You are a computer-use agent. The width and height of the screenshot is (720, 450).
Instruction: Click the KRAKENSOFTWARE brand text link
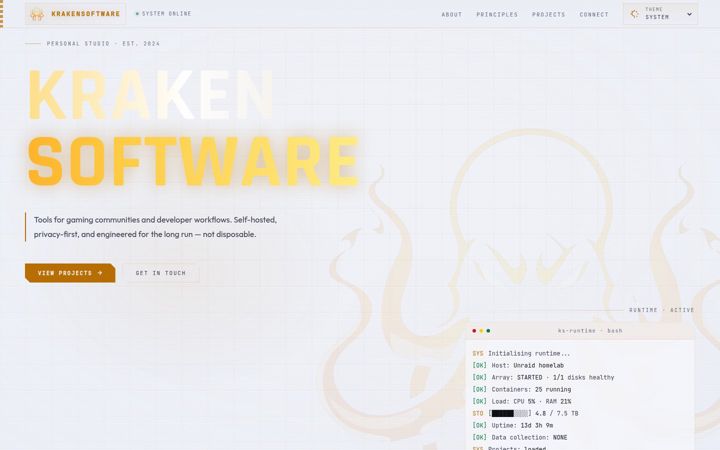coord(85,14)
